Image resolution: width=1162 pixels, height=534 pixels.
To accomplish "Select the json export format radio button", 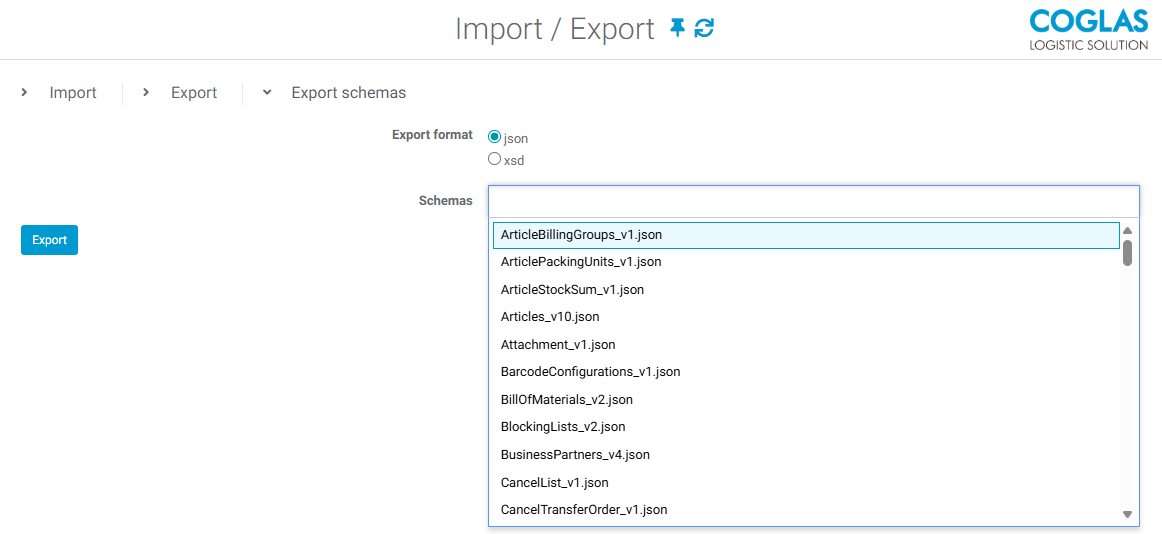I will click(x=494, y=137).
